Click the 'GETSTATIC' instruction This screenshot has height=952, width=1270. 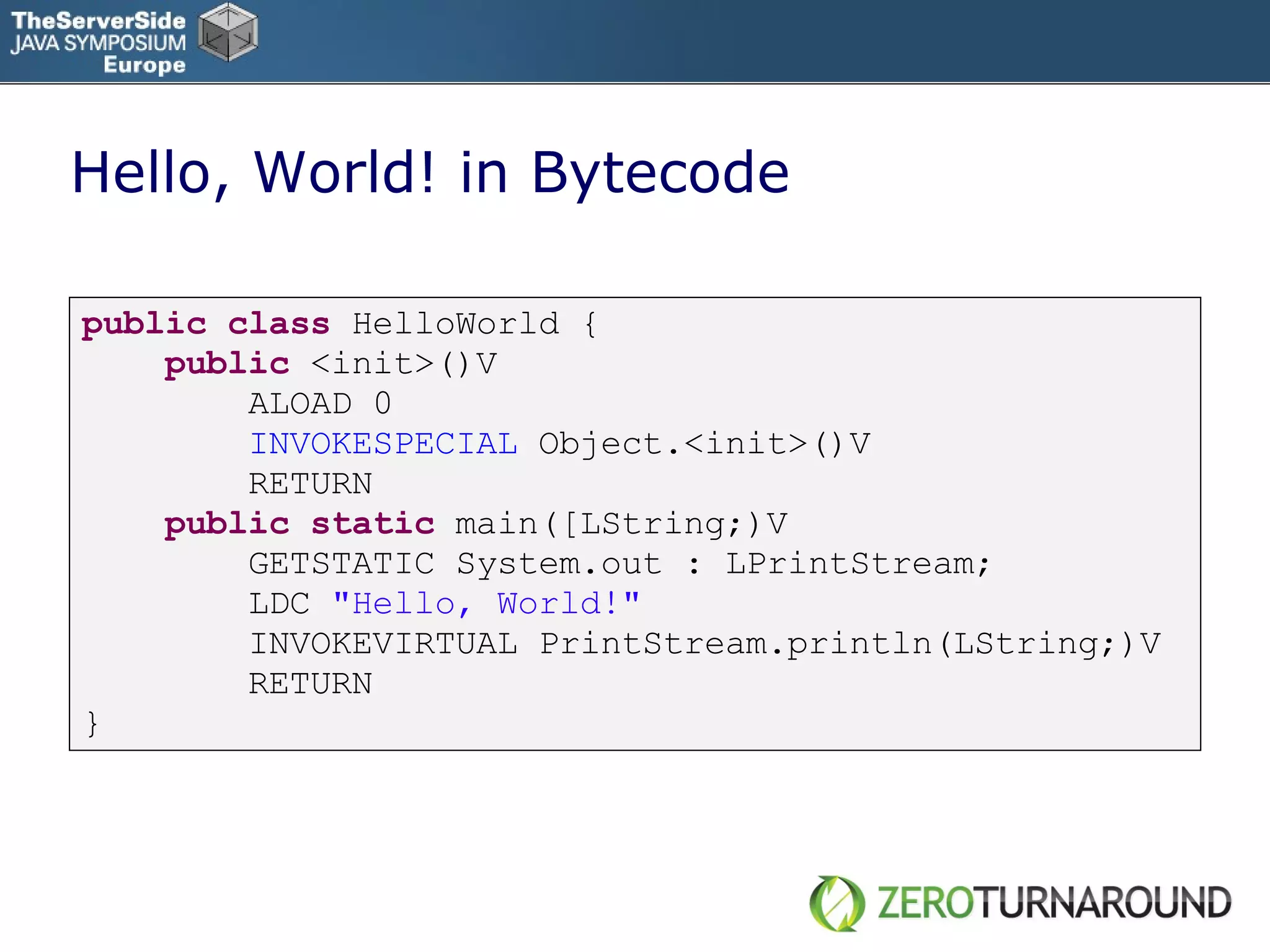pyautogui.click(x=342, y=563)
